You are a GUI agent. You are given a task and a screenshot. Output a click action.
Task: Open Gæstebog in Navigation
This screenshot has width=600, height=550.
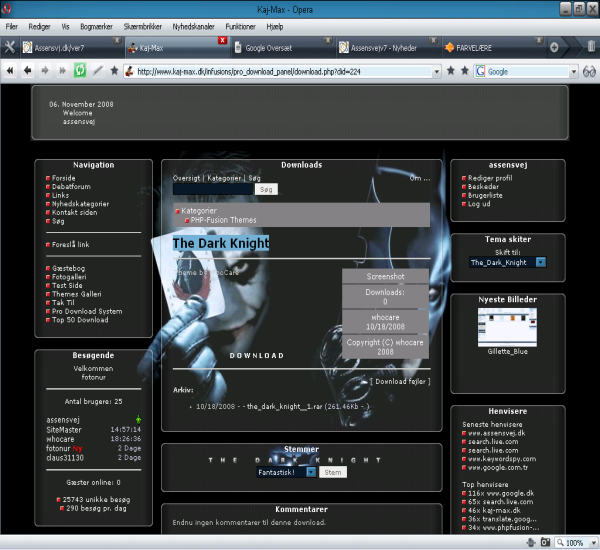point(68,268)
